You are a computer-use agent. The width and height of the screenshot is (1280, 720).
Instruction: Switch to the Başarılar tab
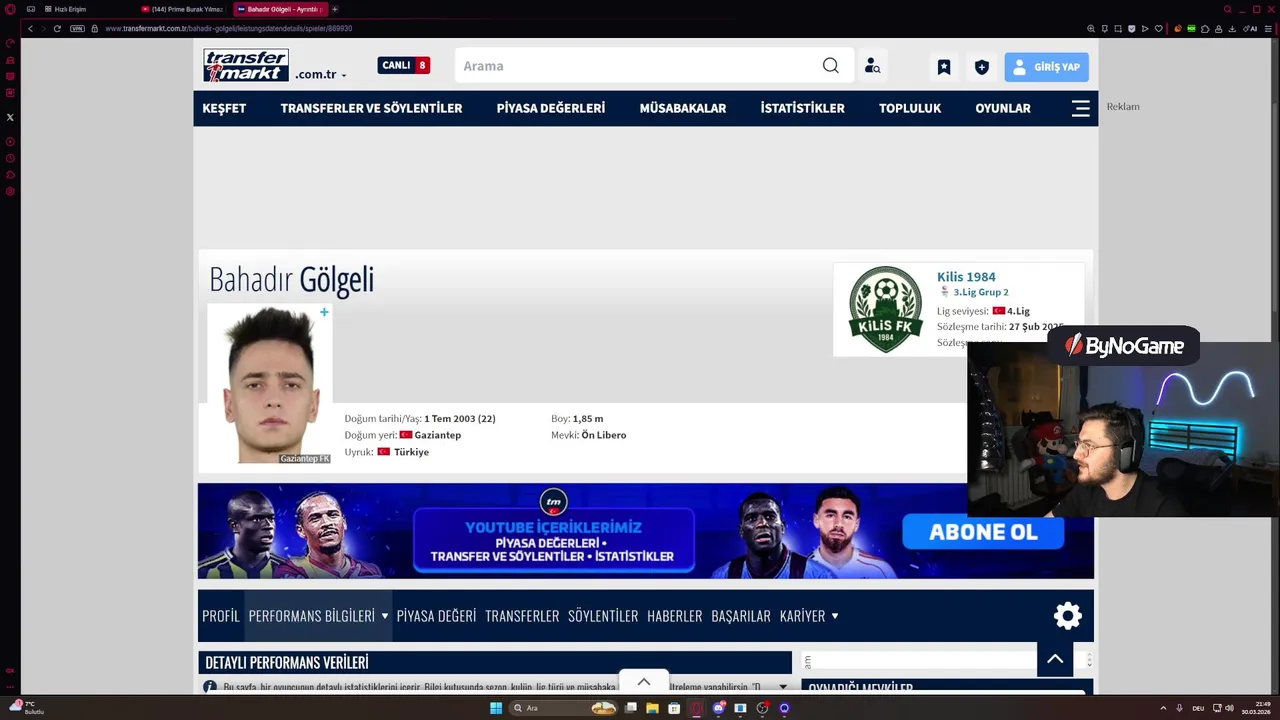pos(741,616)
